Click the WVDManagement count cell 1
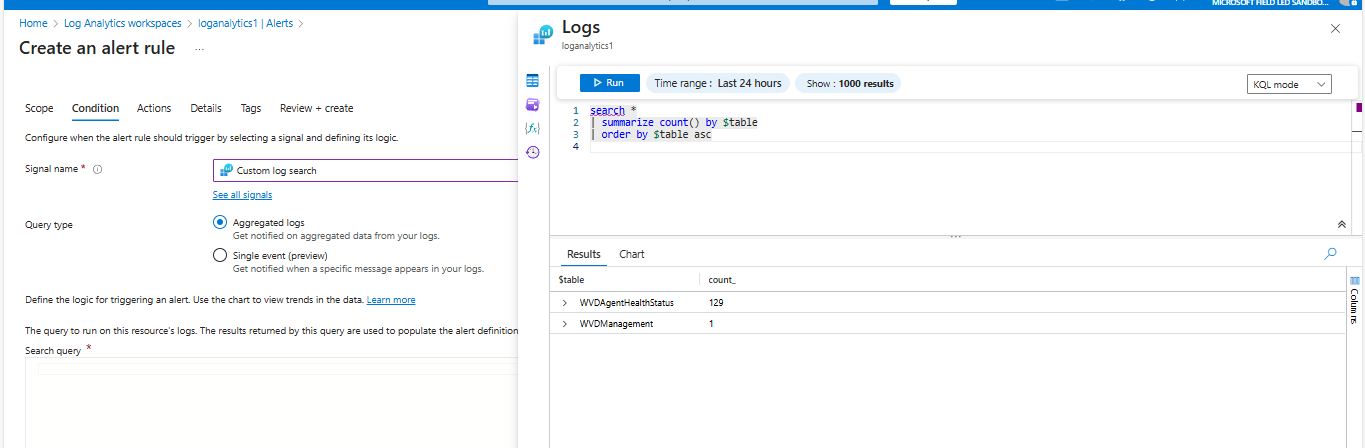 [x=711, y=324]
